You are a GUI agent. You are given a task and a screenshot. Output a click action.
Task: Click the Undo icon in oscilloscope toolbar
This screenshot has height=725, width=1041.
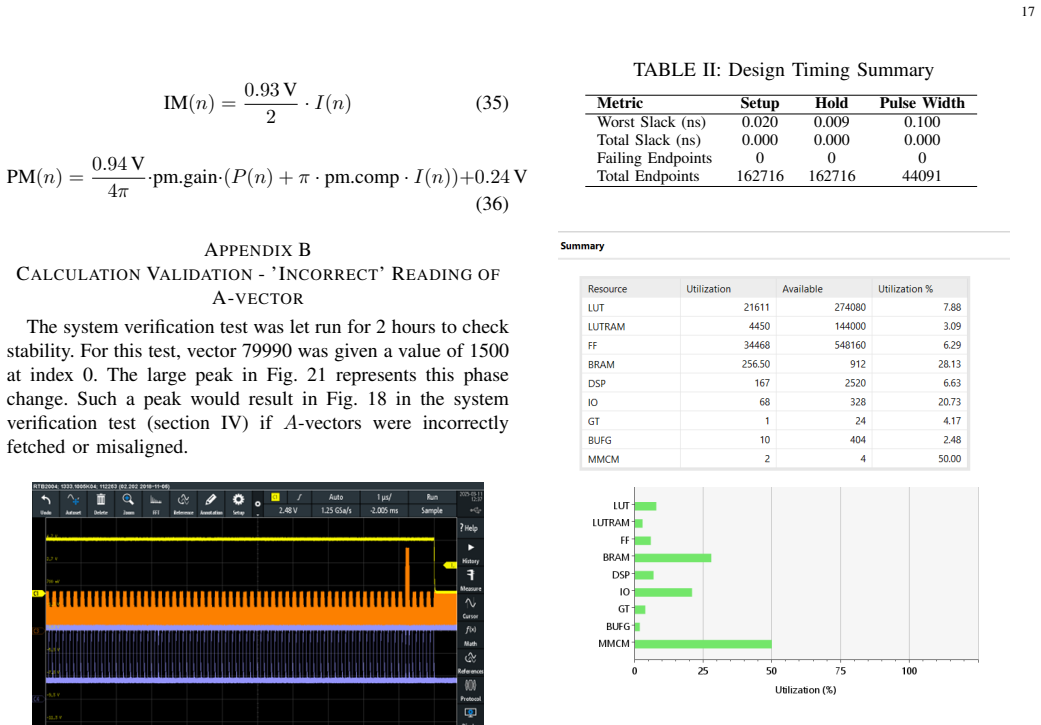[x=46, y=503]
